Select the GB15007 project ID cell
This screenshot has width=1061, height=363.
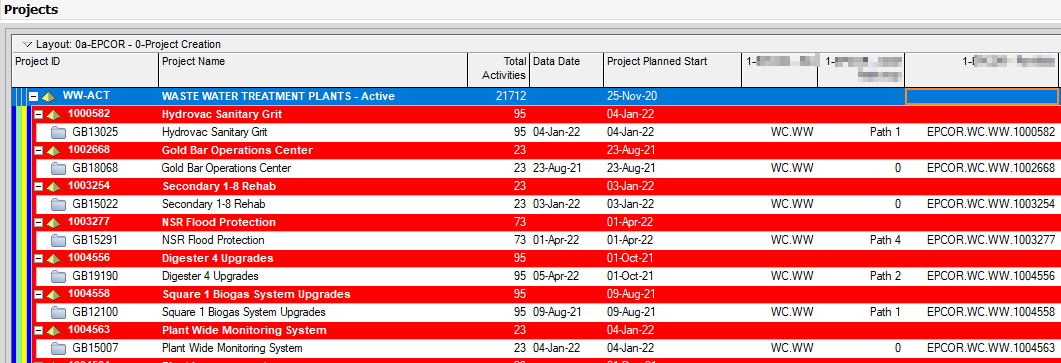click(95, 349)
